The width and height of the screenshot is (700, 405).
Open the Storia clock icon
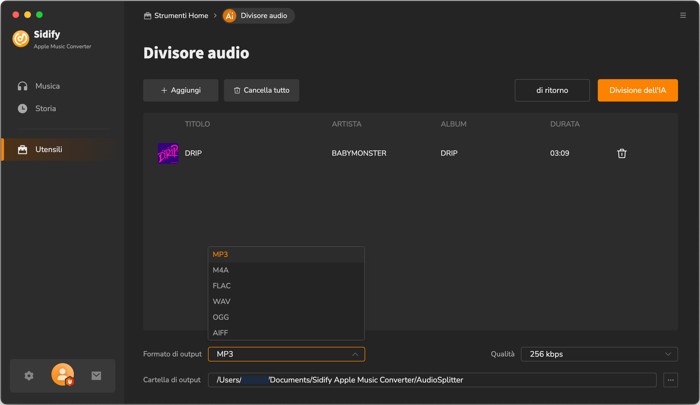tap(22, 109)
